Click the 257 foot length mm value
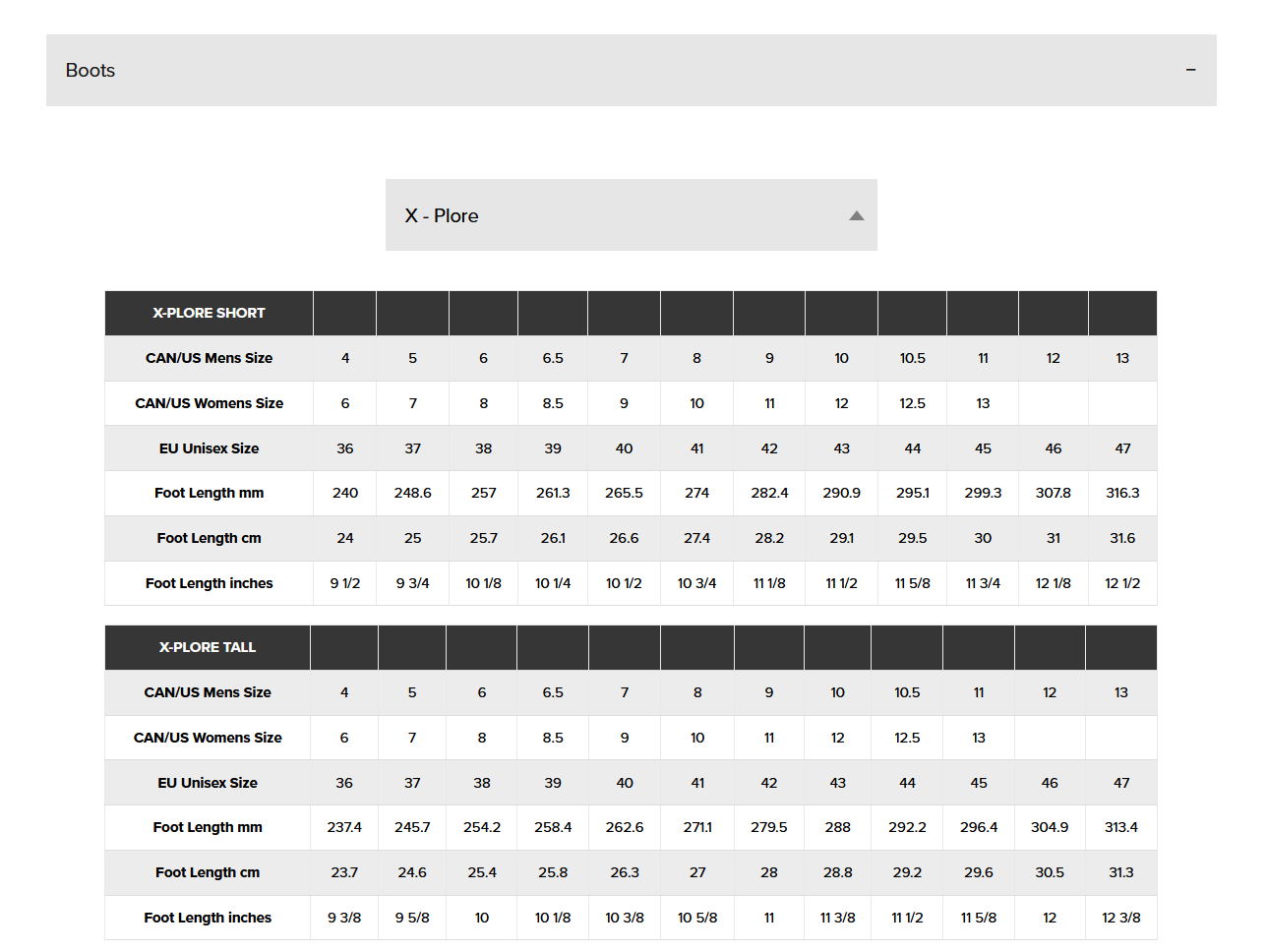This screenshot has width=1267, height=952. pyautogui.click(x=484, y=493)
